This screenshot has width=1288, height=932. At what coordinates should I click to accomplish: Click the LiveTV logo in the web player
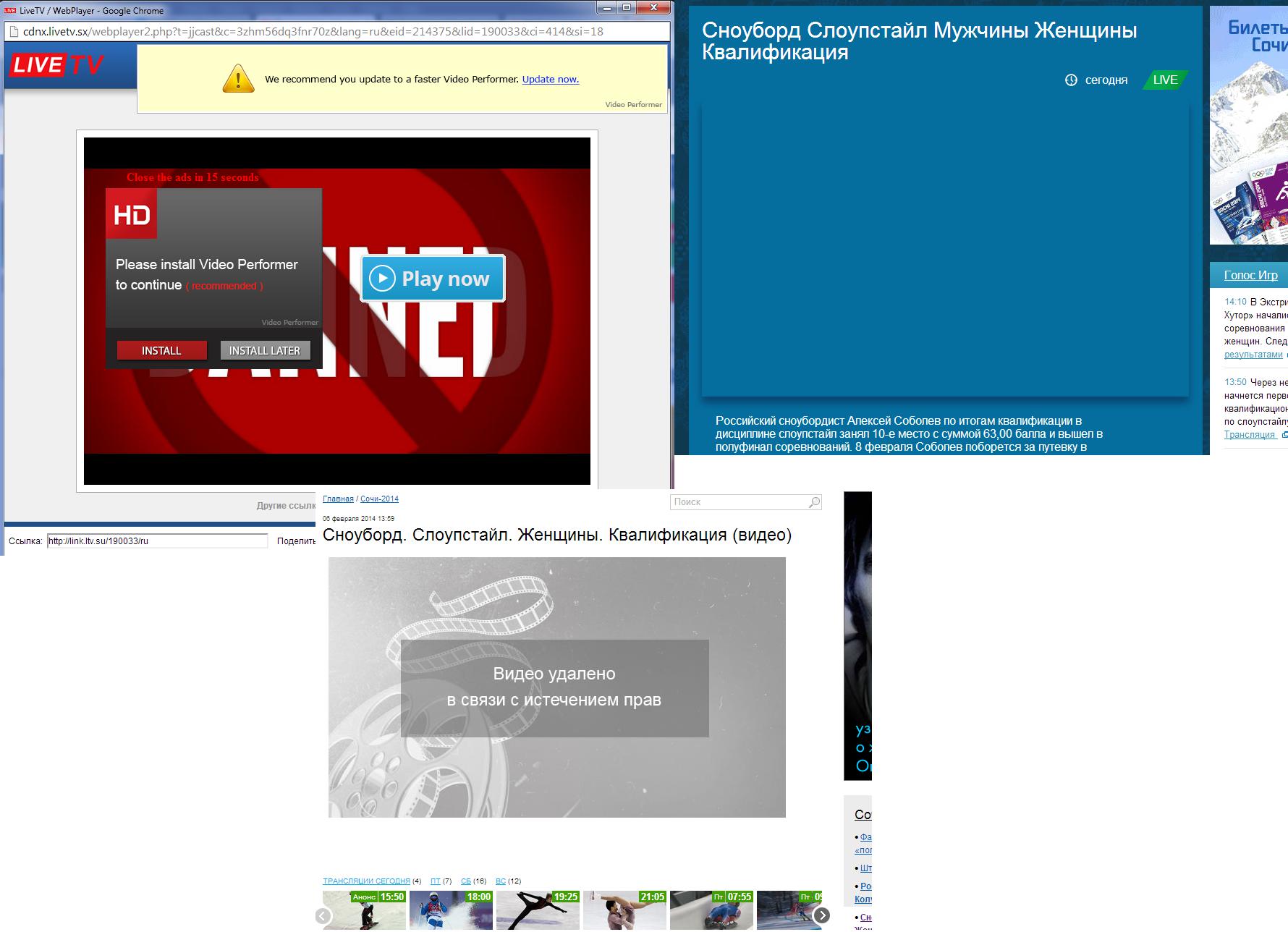pos(56,65)
